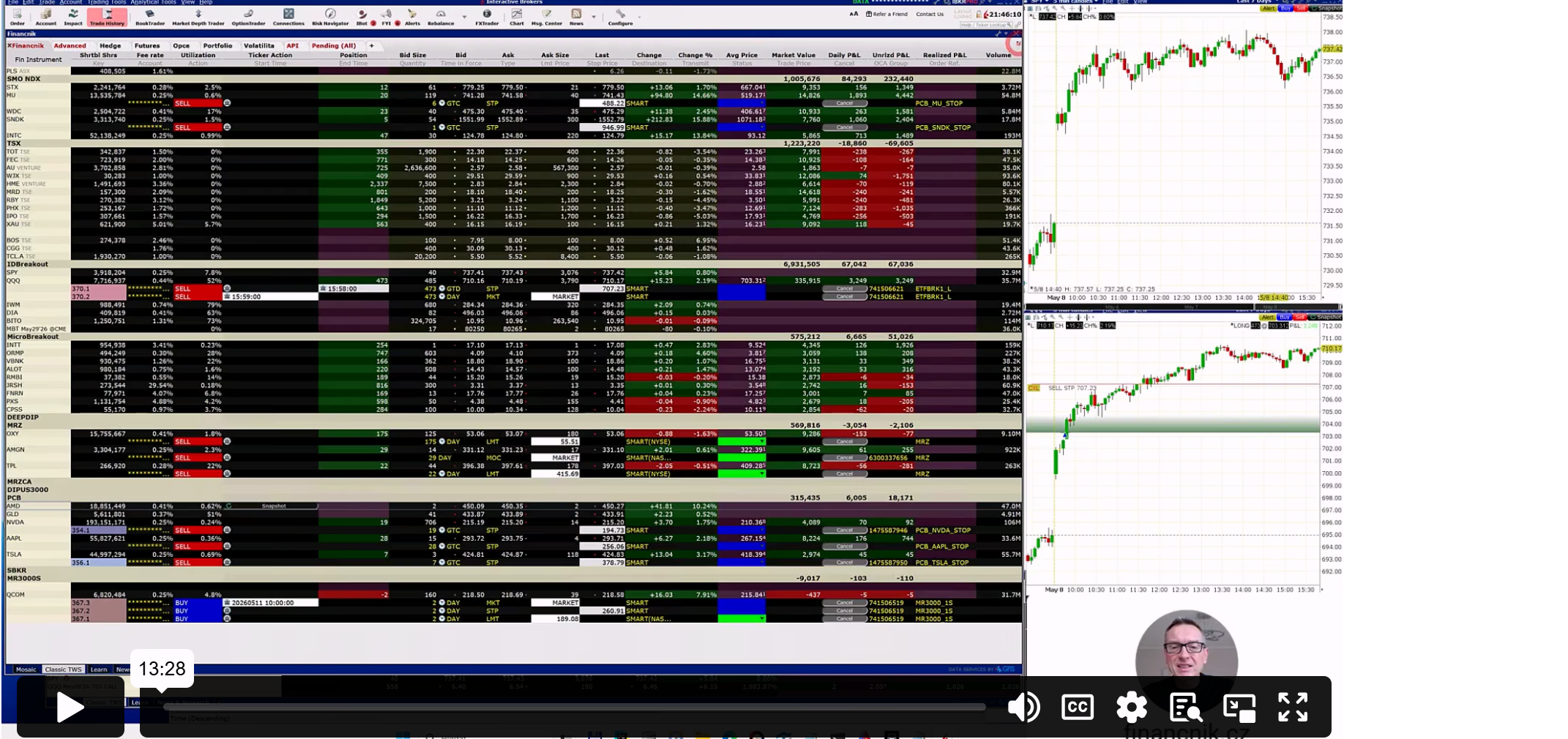Select the NVDA instrument row

coord(513,522)
